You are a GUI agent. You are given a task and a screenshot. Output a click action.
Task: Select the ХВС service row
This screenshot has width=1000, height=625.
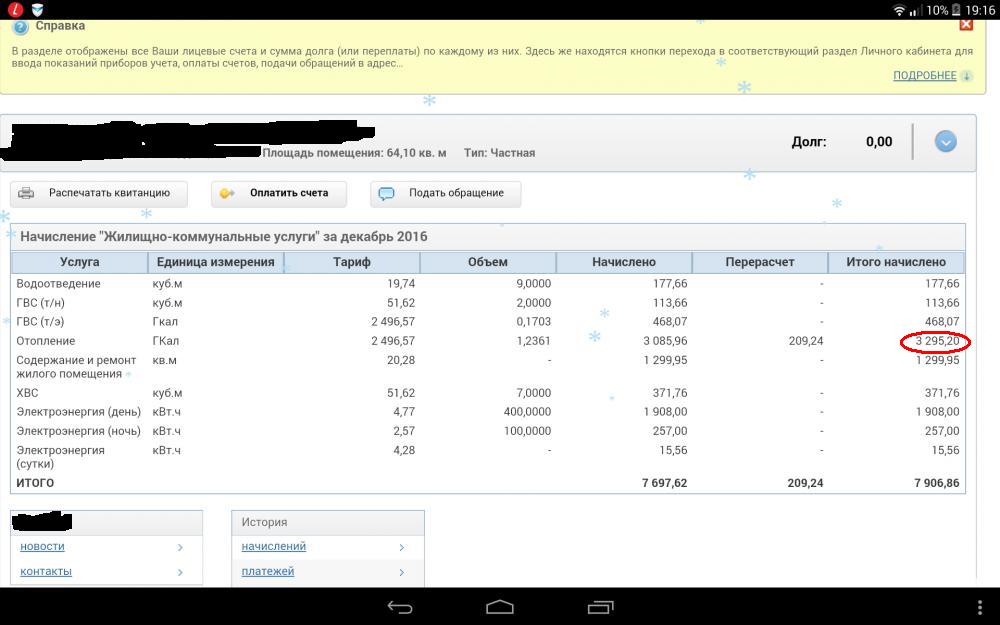(x=488, y=393)
